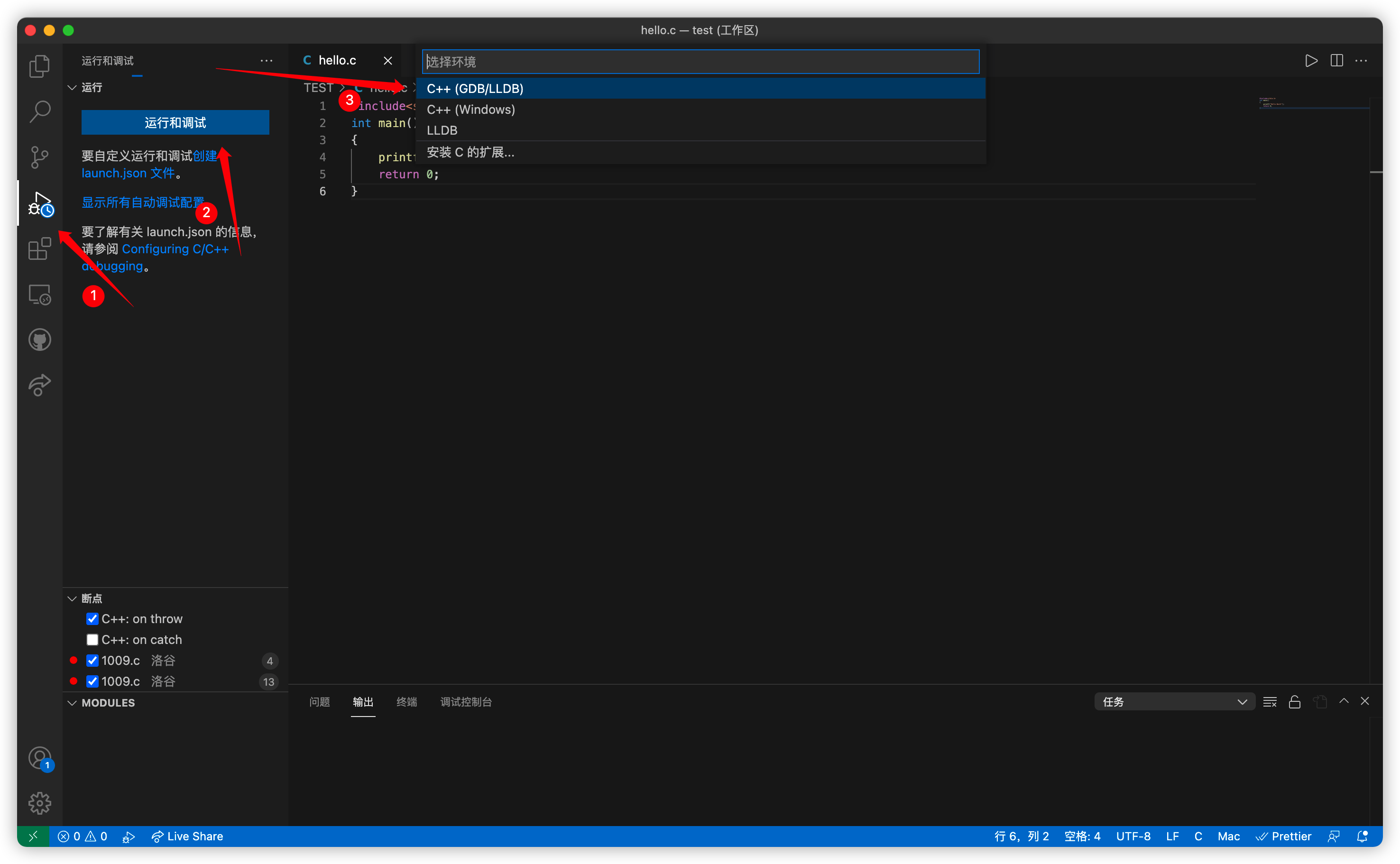Close the hello.c editor tab
Viewport: 1400px width, 864px height.
pyautogui.click(x=387, y=61)
